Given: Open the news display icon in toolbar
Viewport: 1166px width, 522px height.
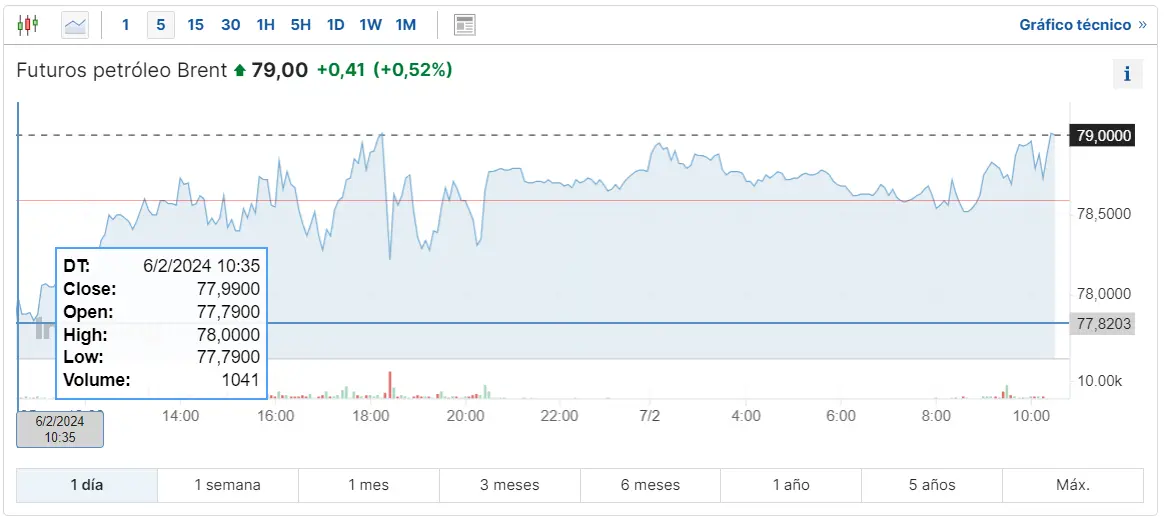Looking at the screenshot, I should (464, 24).
